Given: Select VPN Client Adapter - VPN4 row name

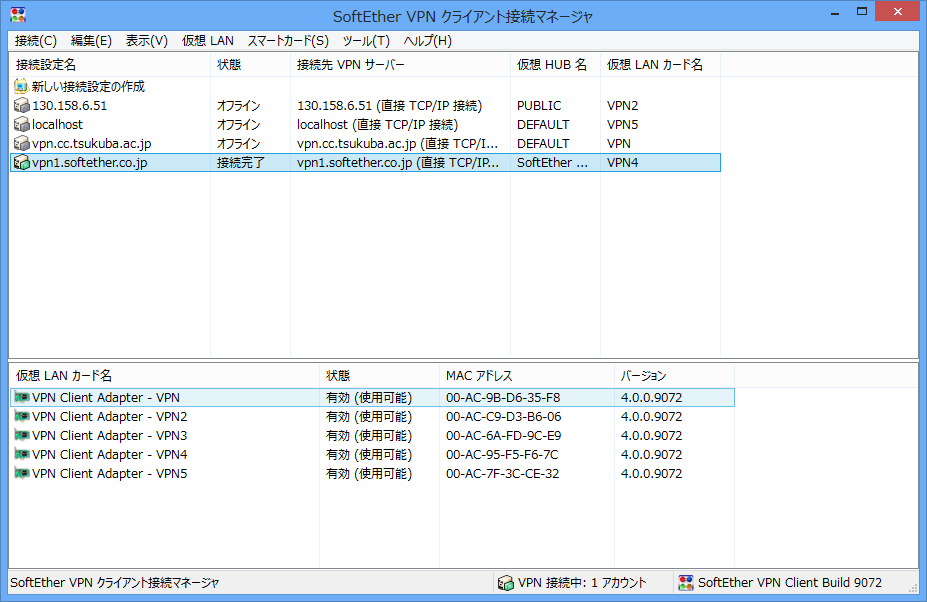Looking at the screenshot, I should [x=109, y=454].
